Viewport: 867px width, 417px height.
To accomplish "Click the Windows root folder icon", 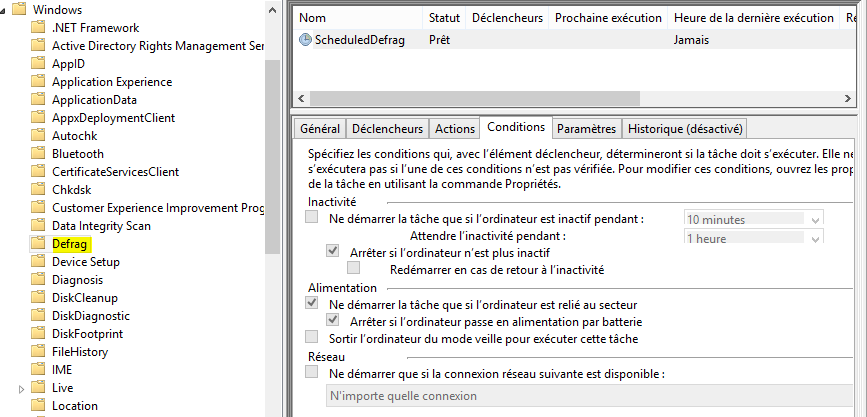I will [x=19, y=9].
